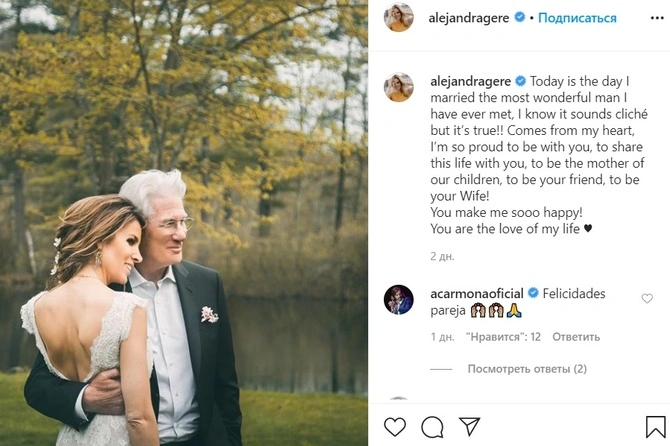
Task: Click the alejandragere username in the caption
Action: (x=470, y=81)
